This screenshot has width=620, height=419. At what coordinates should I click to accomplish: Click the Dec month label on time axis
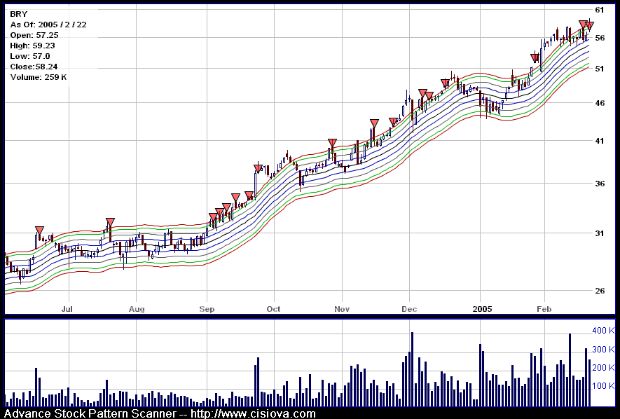coord(409,308)
